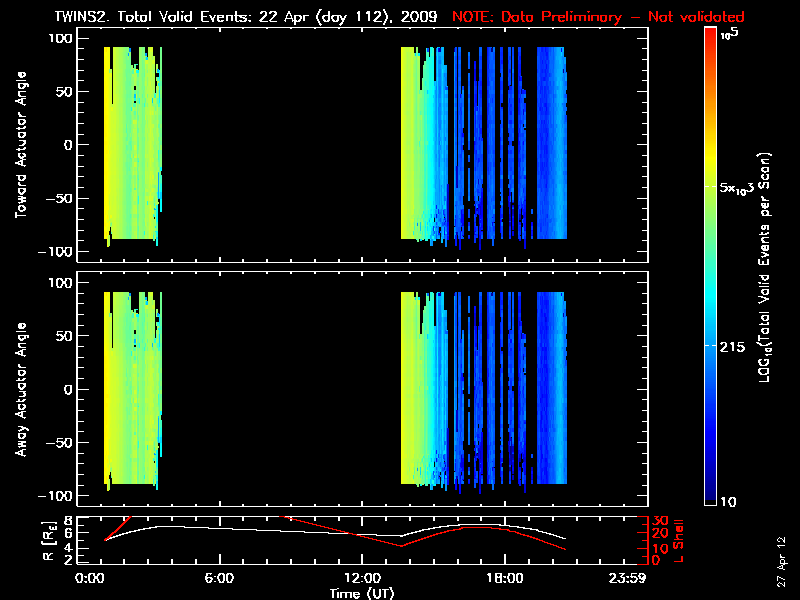Image resolution: width=800 pixels, height=600 pixels.
Task: Click the 'Toward Actuator Angle' axis label
Action: pos(22,146)
